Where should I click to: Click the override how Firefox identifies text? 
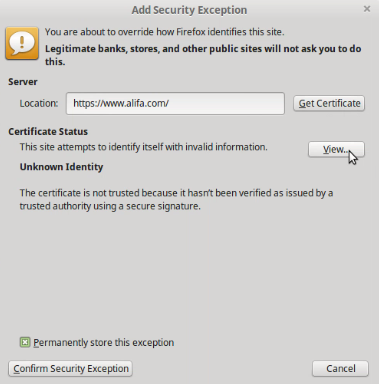point(165,32)
